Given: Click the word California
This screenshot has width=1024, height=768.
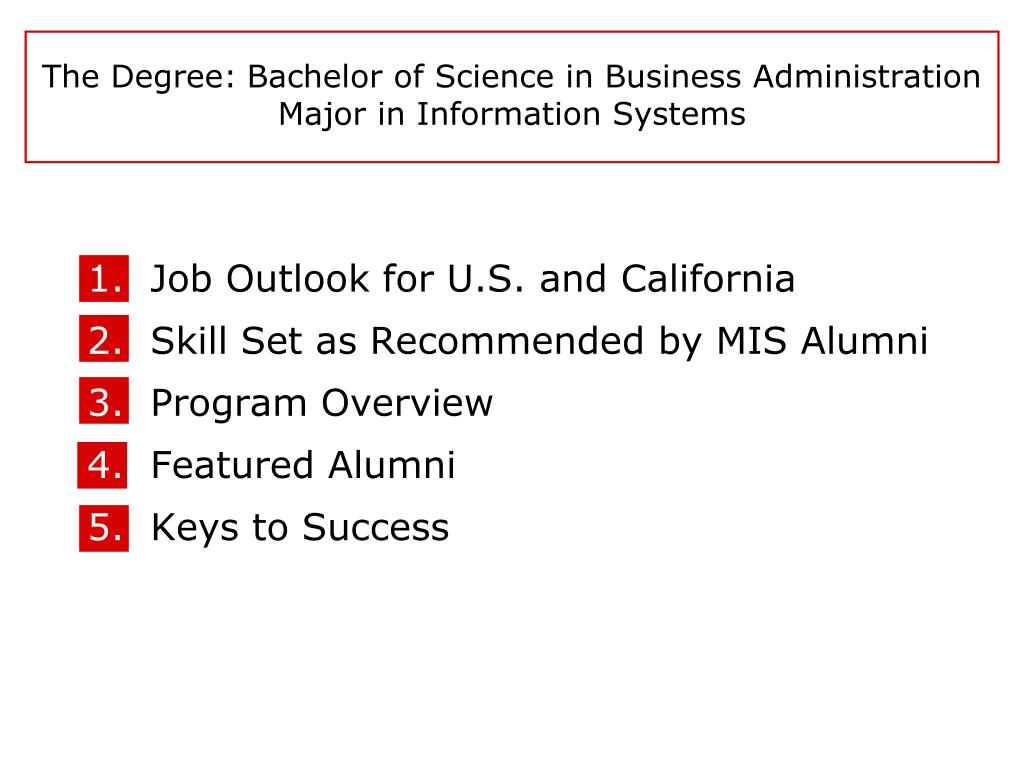Looking at the screenshot, I should [x=708, y=279].
